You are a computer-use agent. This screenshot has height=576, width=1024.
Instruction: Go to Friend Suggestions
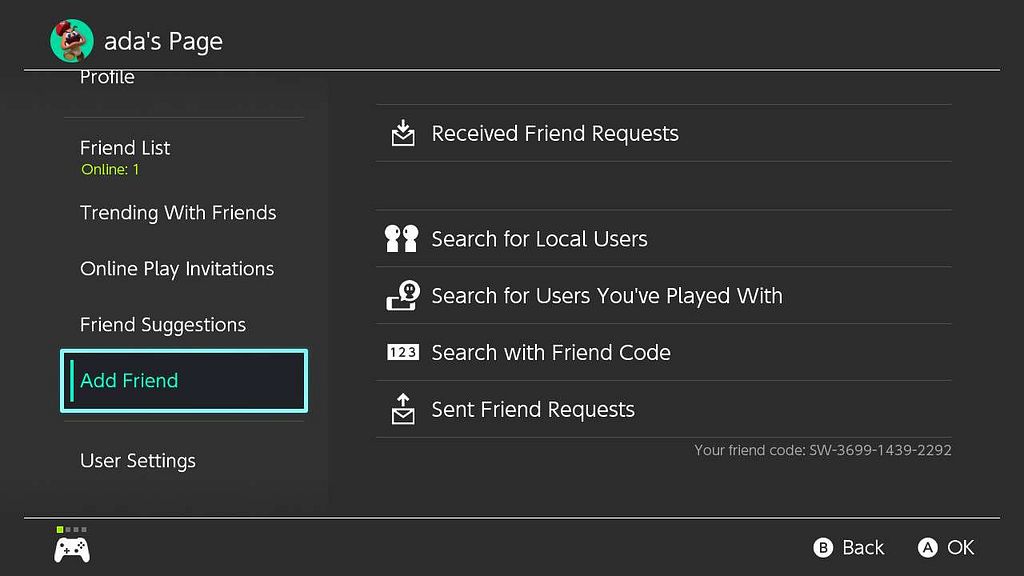pyautogui.click(x=163, y=325)
